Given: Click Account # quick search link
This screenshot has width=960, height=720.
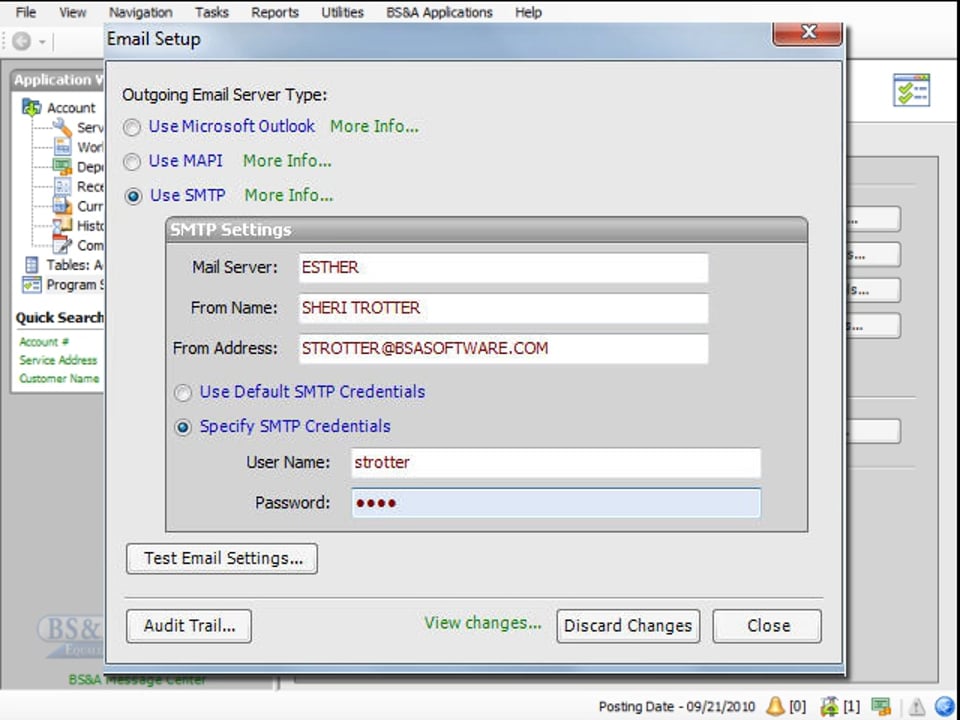Looking at the screenshot, I should [43, 342].
